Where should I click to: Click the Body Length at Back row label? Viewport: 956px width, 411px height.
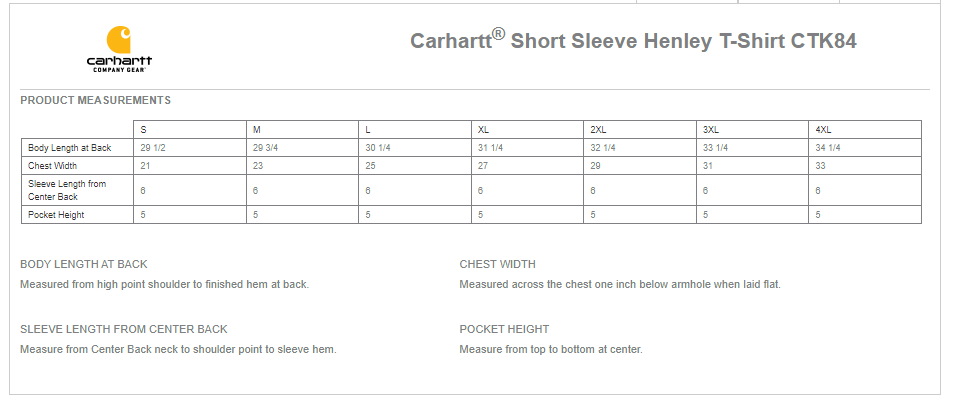70,148
